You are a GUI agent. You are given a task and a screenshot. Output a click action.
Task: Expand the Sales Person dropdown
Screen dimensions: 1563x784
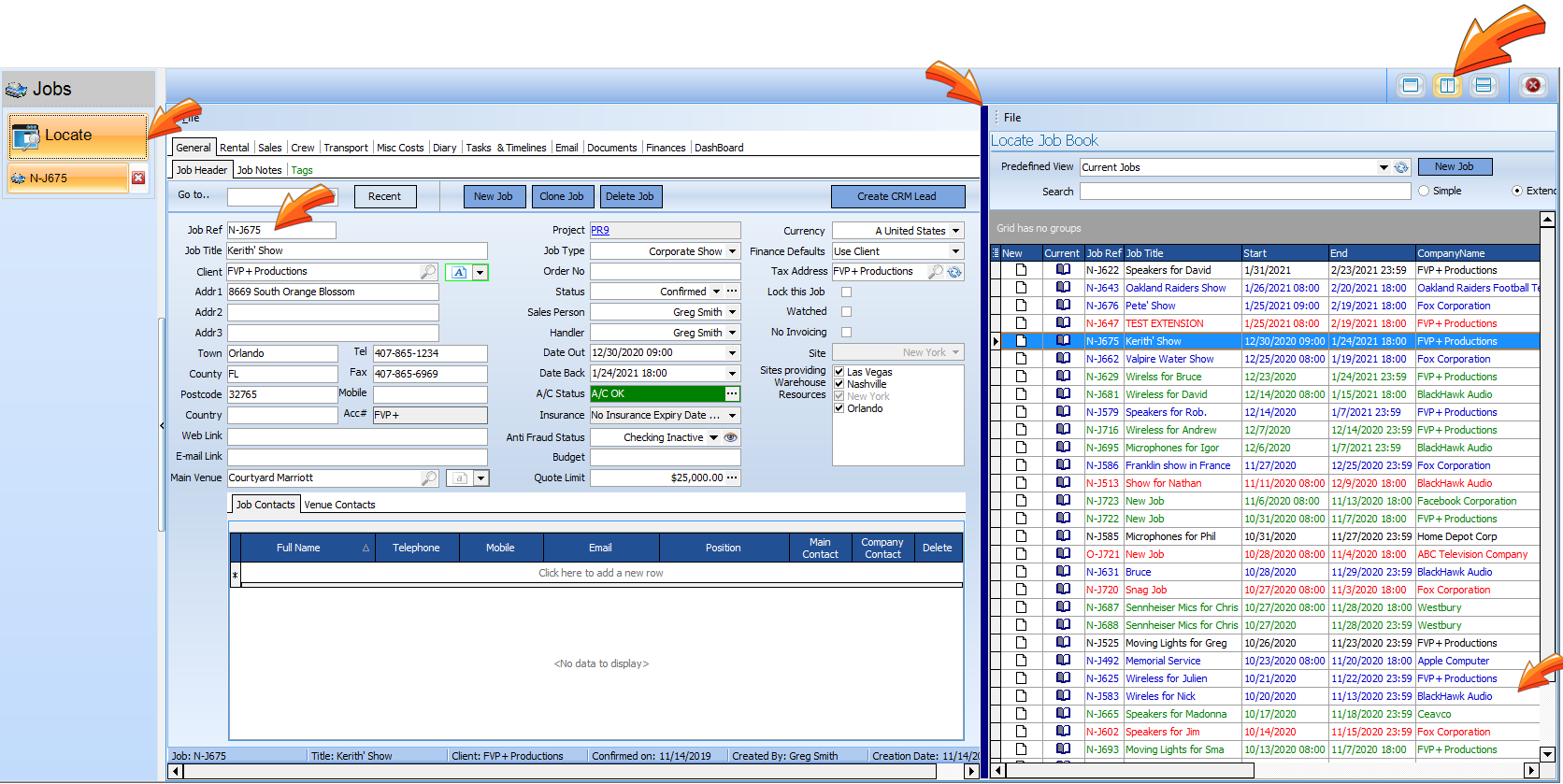[x=732, y=313]
